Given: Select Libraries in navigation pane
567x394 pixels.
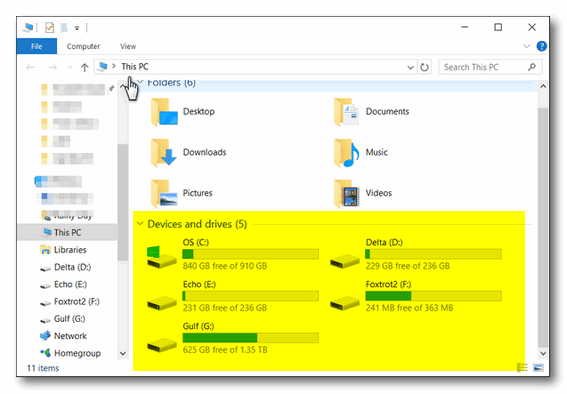Looking at the screenshot, I should [70, 250].
